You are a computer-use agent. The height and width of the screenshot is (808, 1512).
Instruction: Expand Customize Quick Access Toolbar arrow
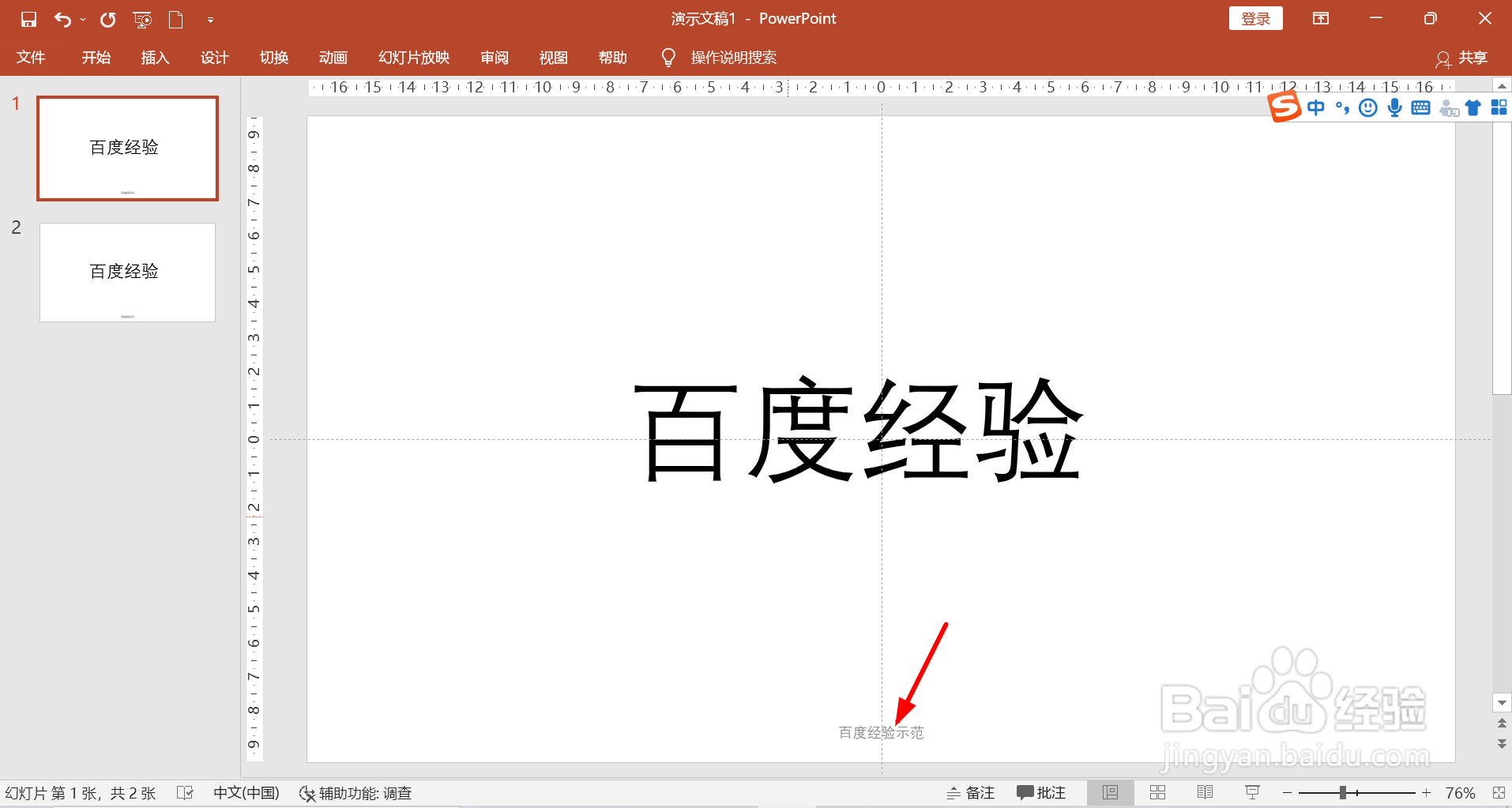[x=210, y=19]
